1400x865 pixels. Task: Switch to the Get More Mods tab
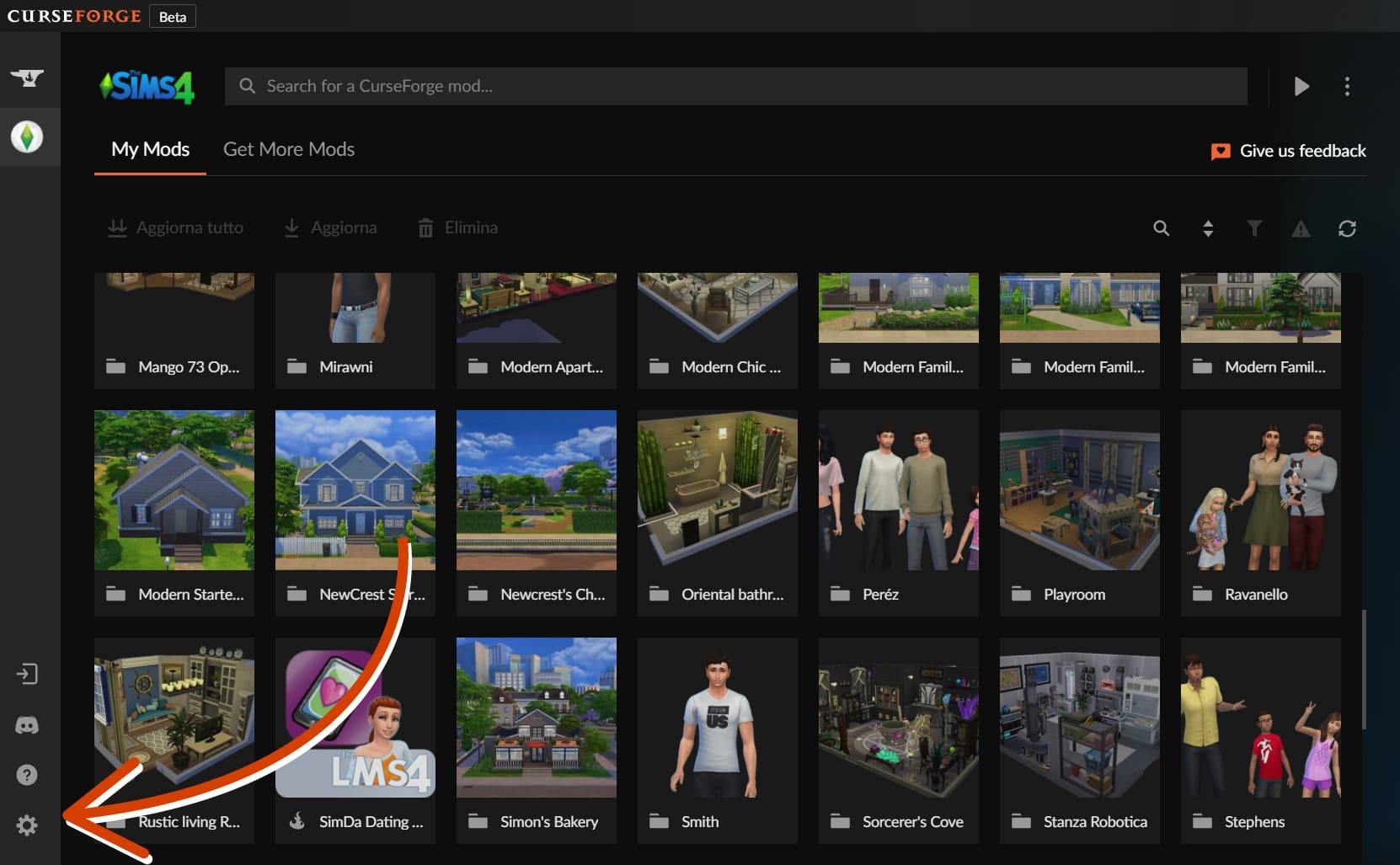(289, 149)
